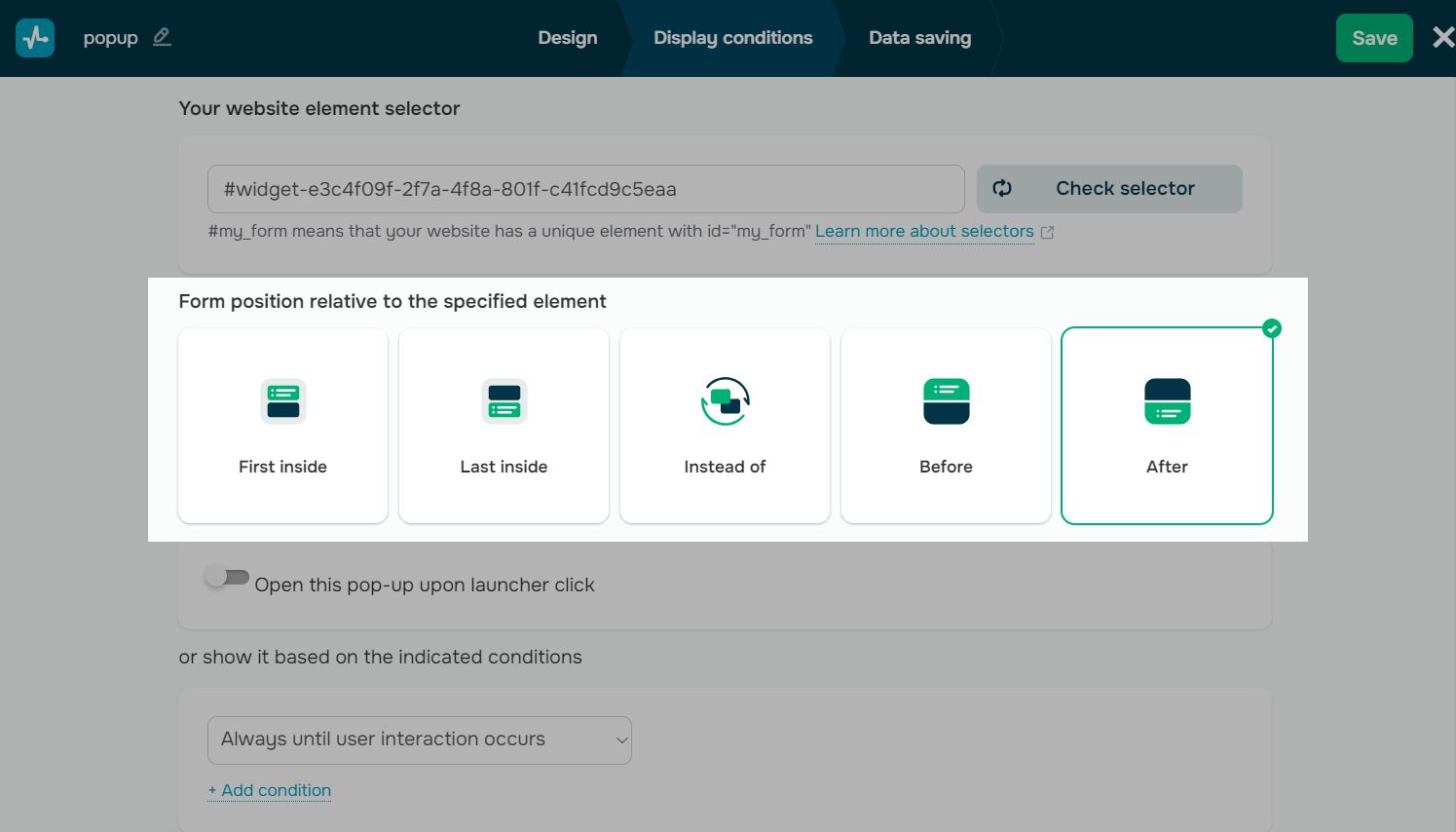Click the First inside position icon

(x=282, y=401)
